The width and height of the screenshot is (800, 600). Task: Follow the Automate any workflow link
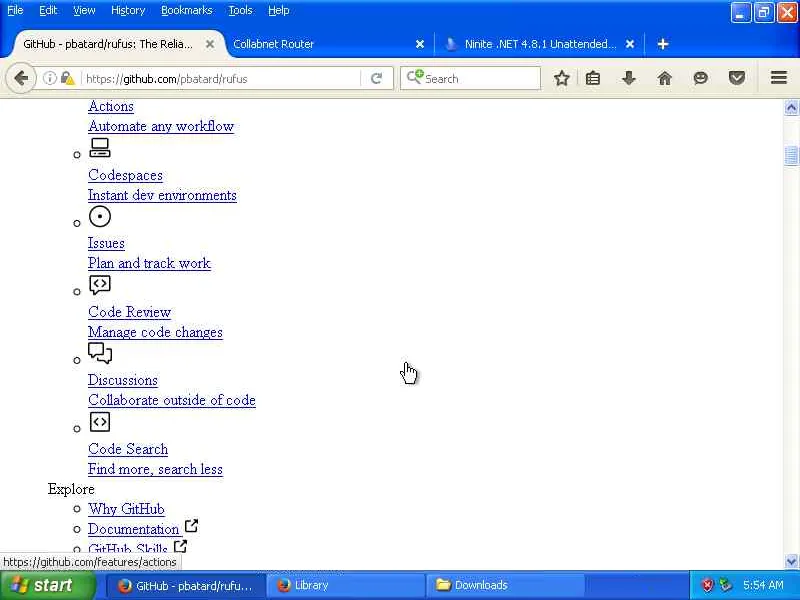(x=161, y=126)
